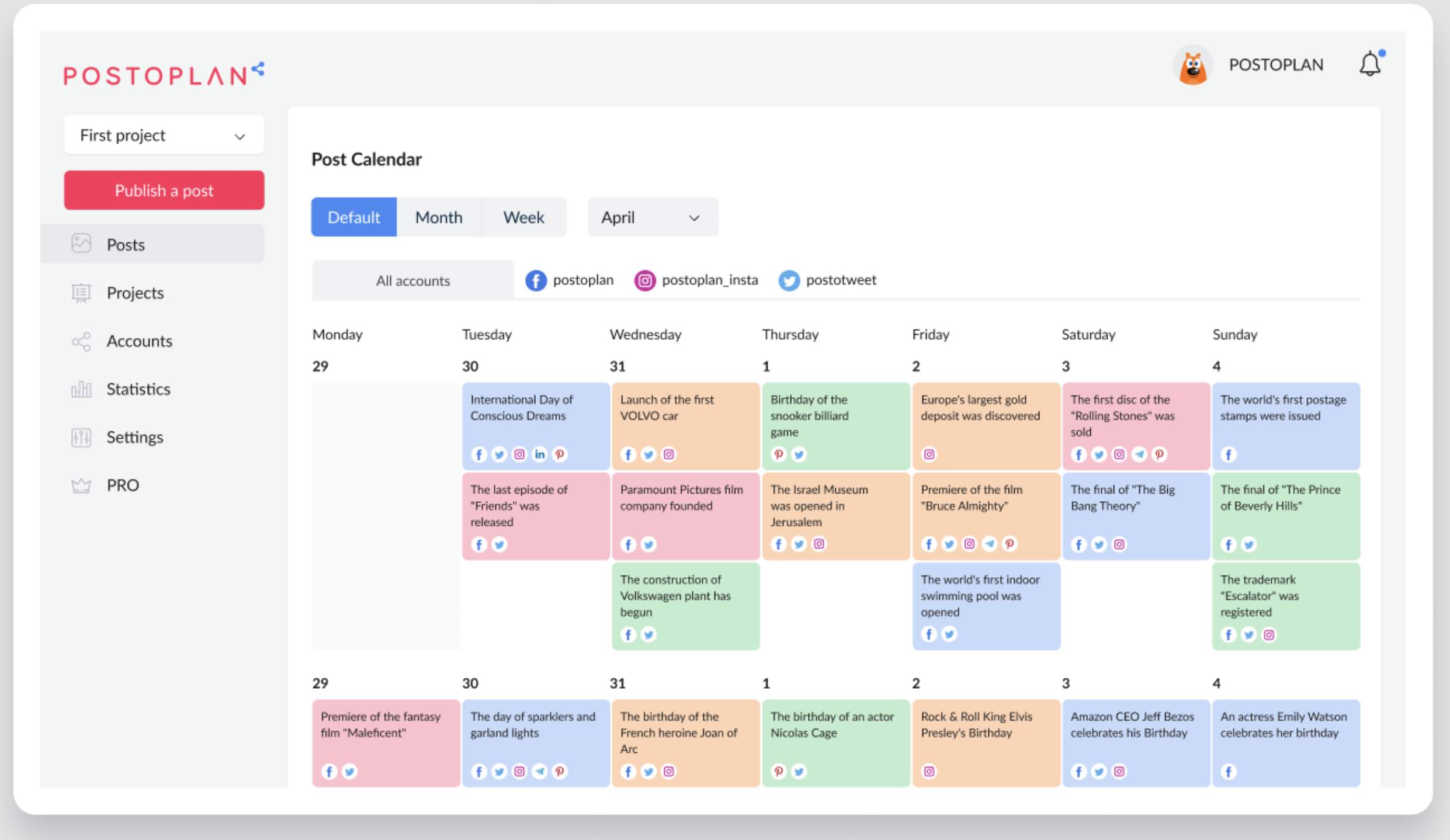The image size is (1450, 840).
Task: Click the Statistics bar chart icon
Action: (x=81, y=389)
